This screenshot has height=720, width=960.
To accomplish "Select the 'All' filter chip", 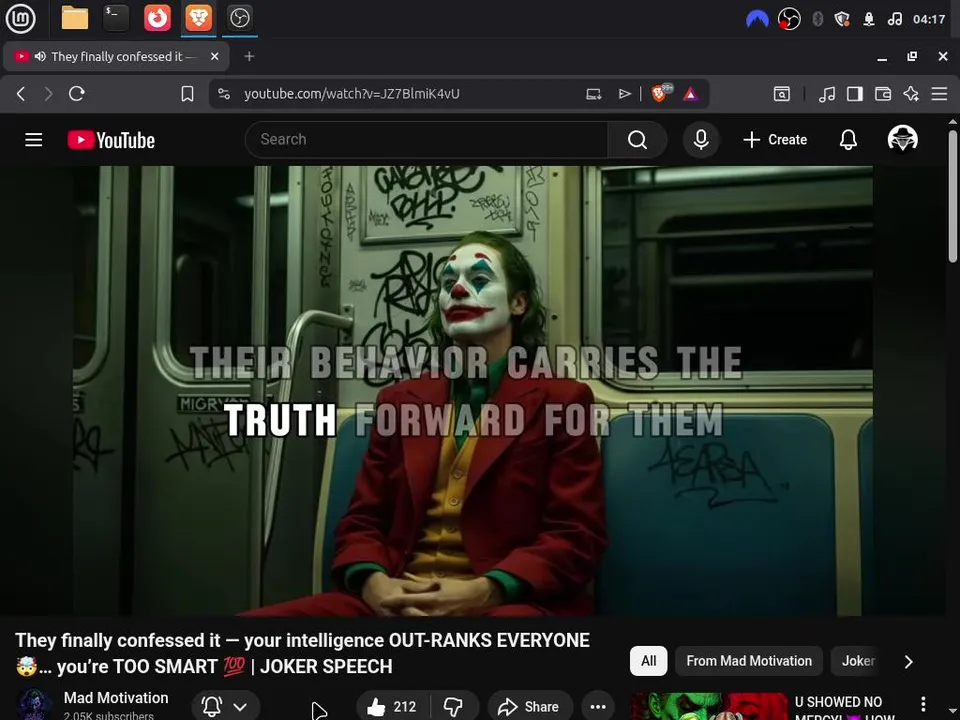I will 648,661.
